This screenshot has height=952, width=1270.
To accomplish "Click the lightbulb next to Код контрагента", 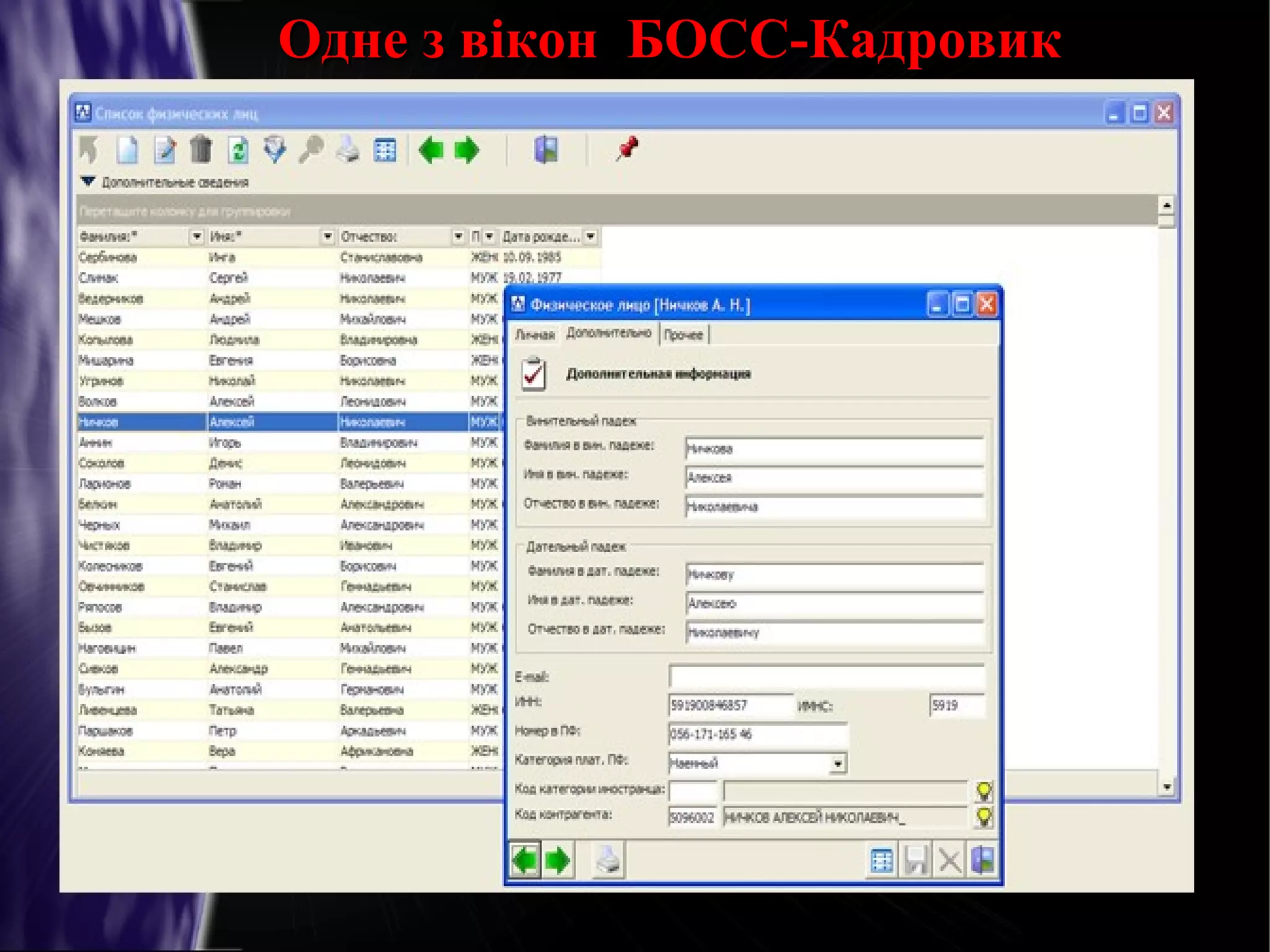I will [x=984, y=817].
